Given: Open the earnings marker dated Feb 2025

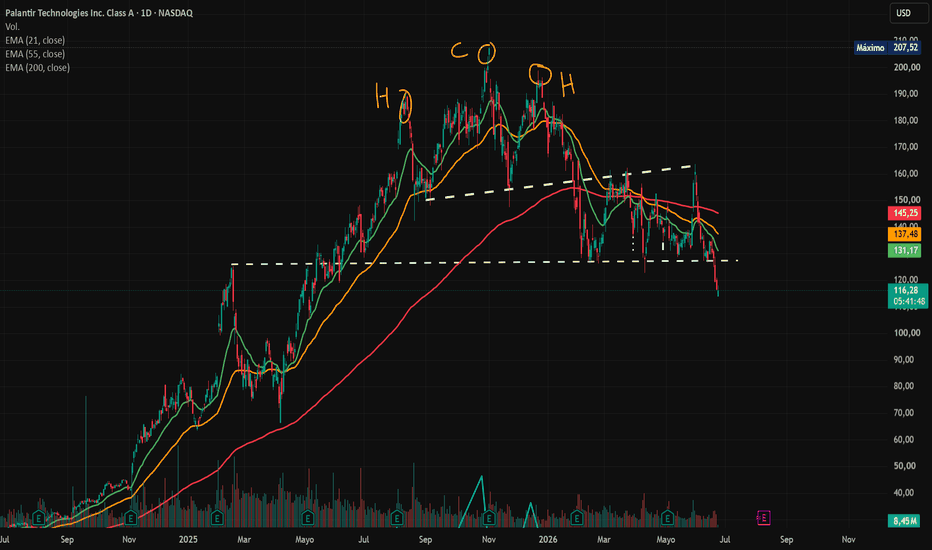Looking at the screenshot, I should [x=217, y=518].
